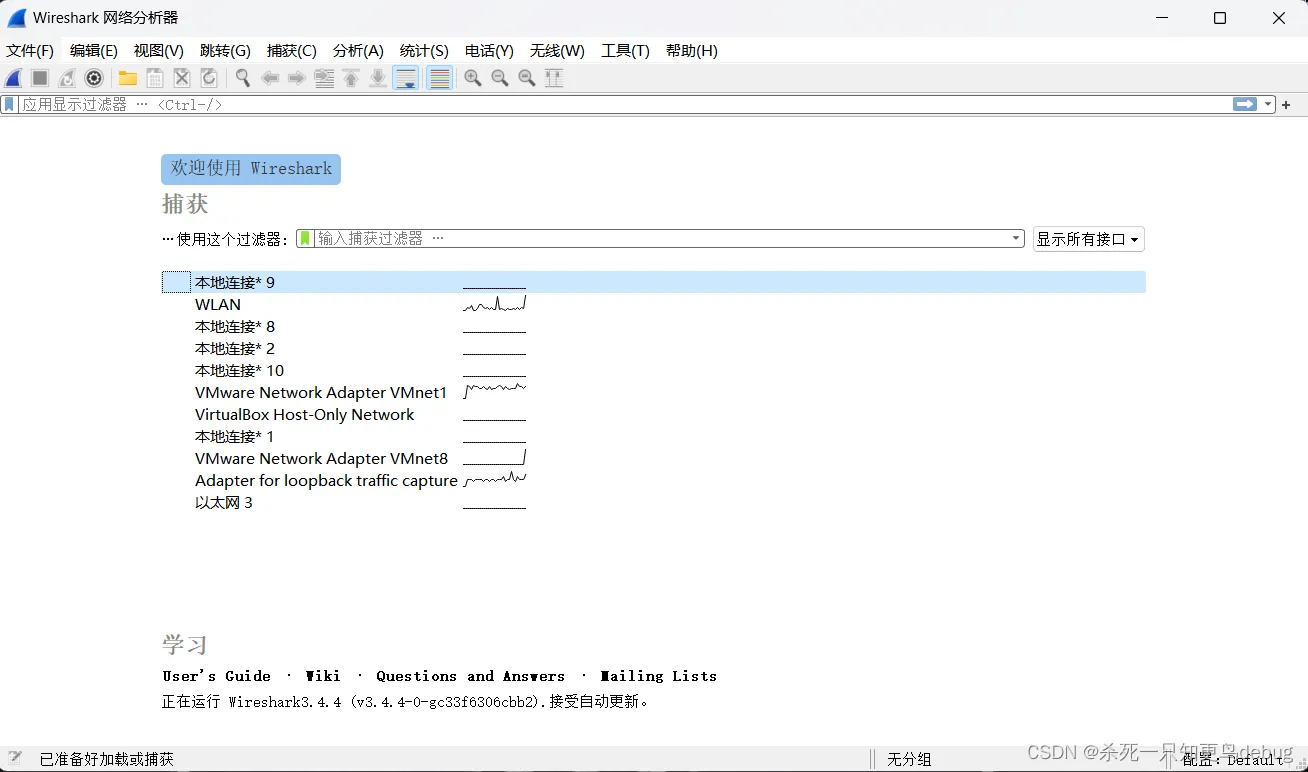Image resolution: width=1308 pixels, height=772 pixels.
Task: Open the 工具(T) menu
Action: (625, 51)
